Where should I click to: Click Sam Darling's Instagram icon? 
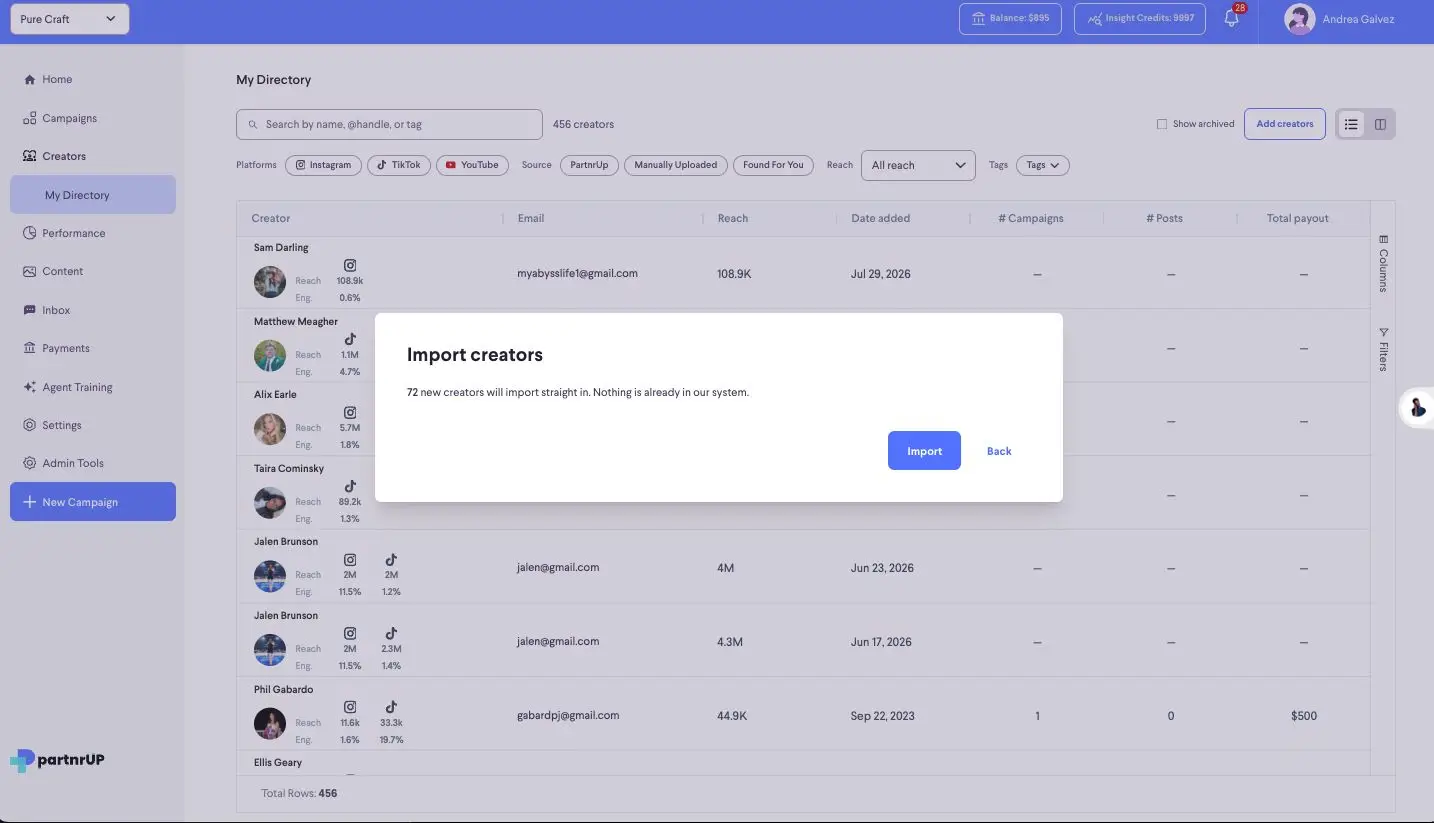350,265
